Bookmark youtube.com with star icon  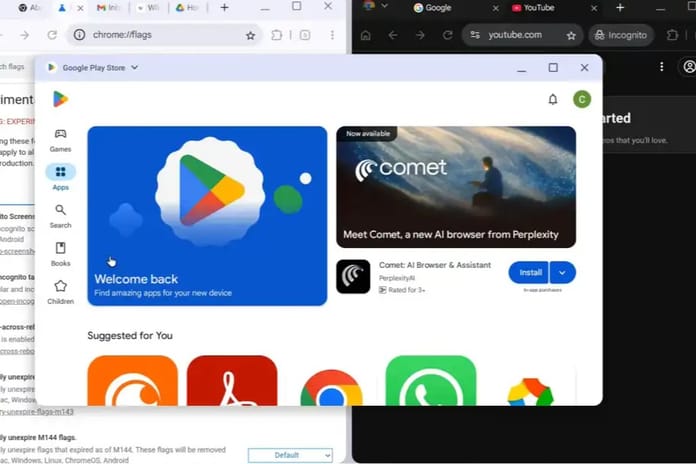[571, 35]
